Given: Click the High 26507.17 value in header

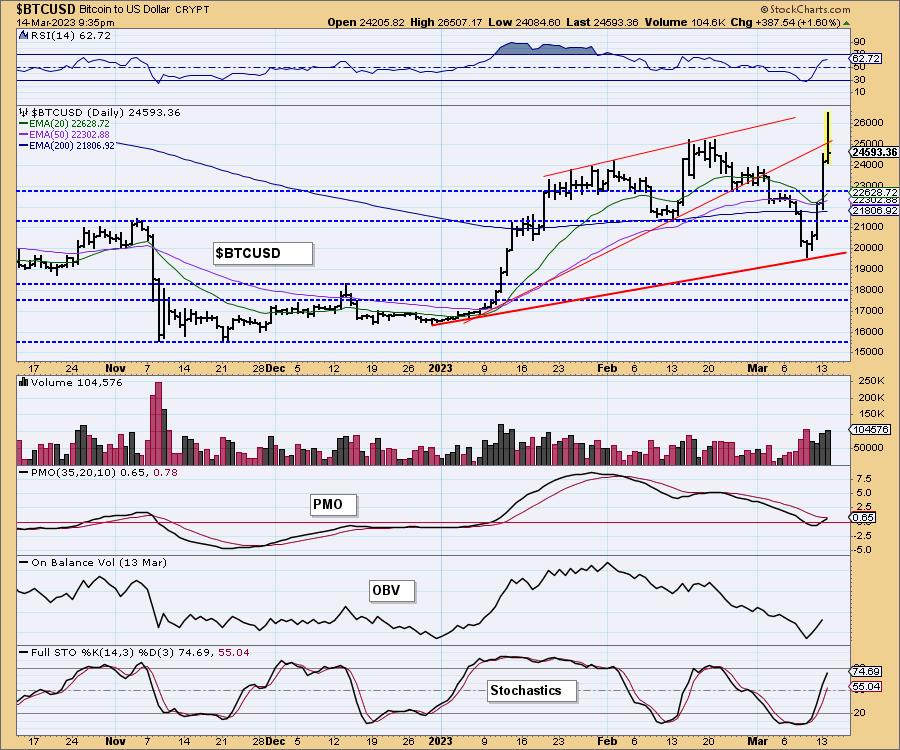Looking at the screenshot, I should pyautogui.click(x=446, y=22).
